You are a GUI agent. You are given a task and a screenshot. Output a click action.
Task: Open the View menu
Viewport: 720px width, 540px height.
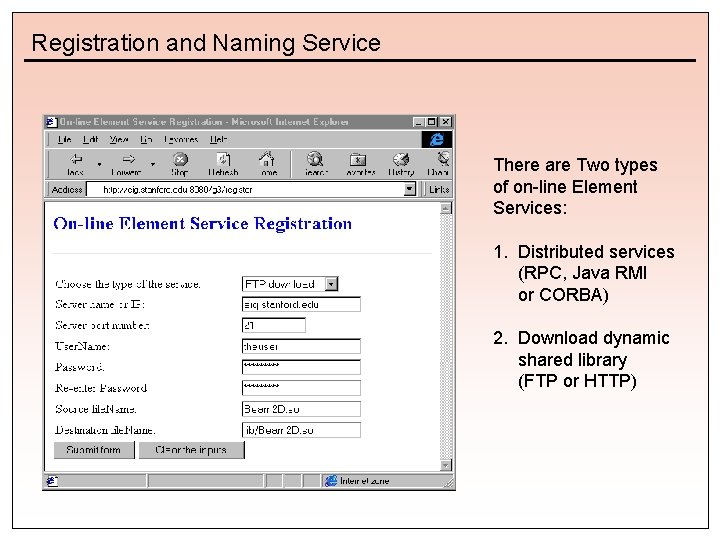119,139
